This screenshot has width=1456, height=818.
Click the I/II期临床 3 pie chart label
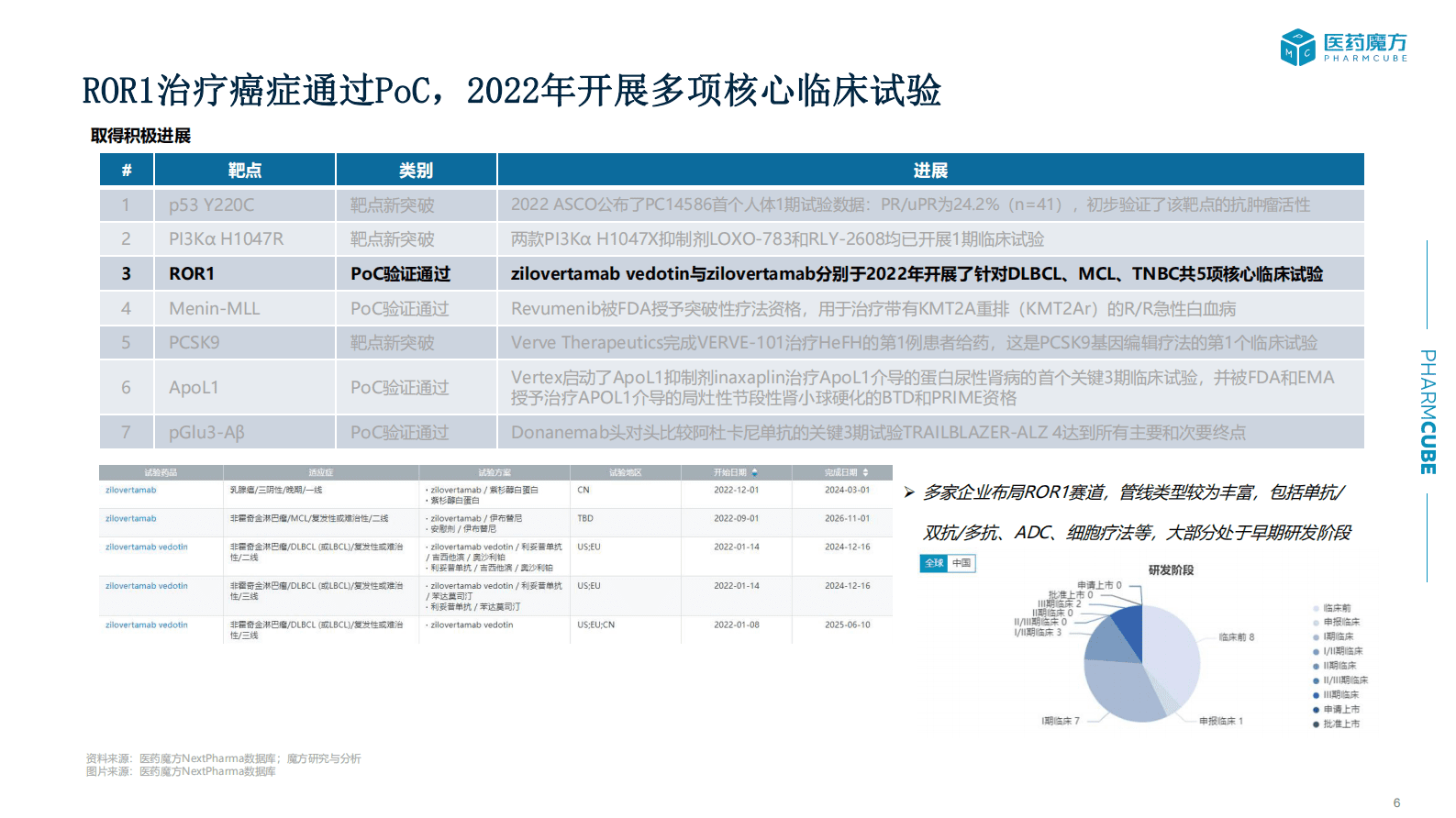click(x=1038, y=632)
